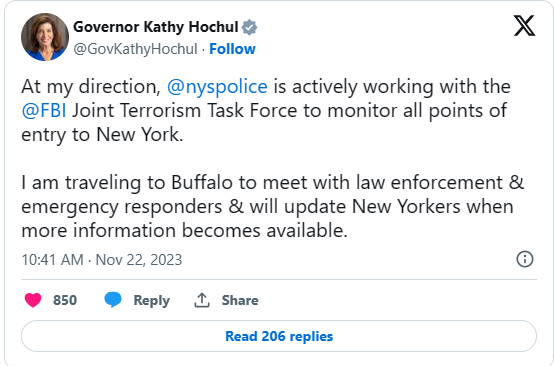Click the 850 likes count

(65, 300)
